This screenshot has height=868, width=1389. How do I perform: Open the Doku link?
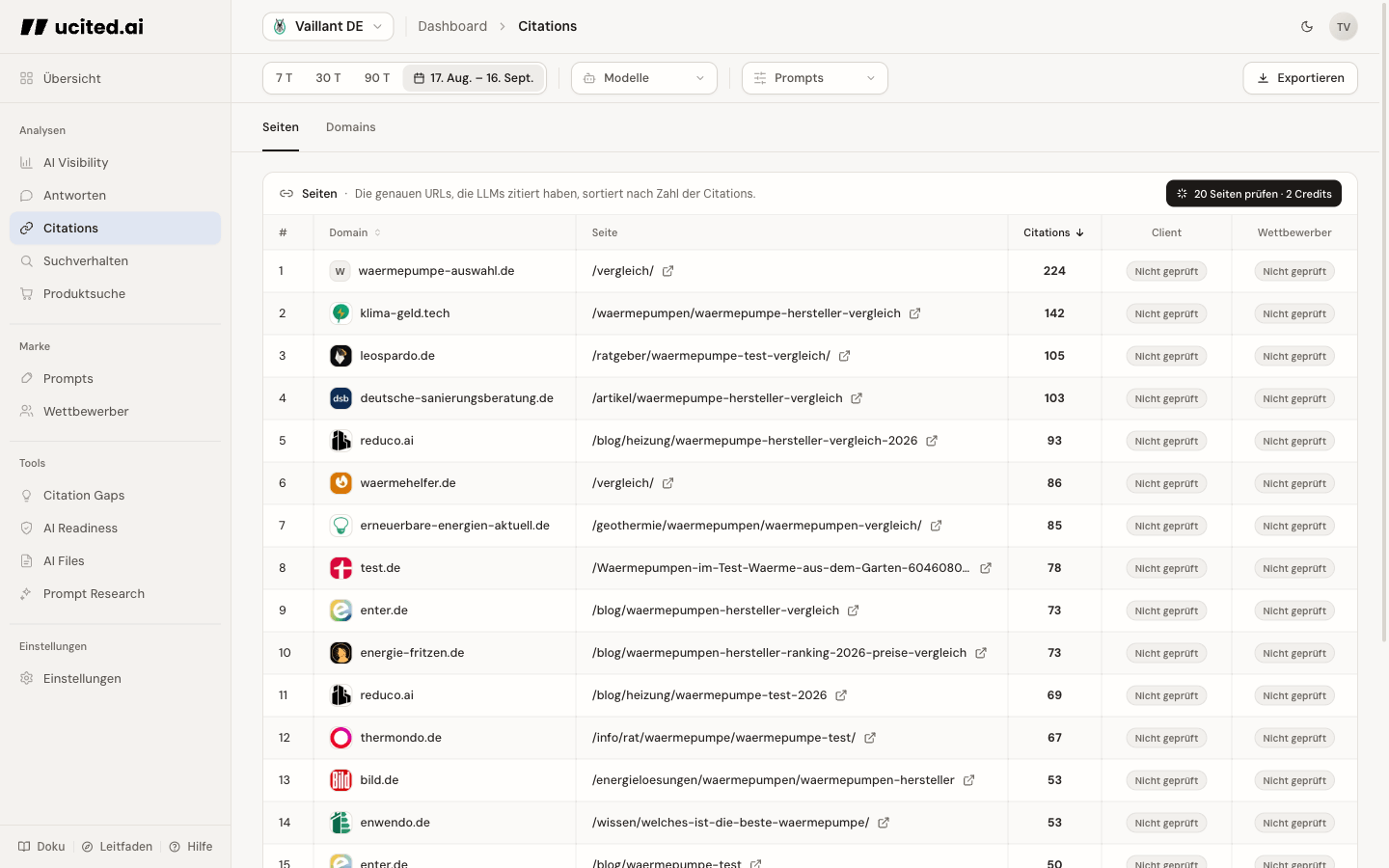(x=41, y=847)
